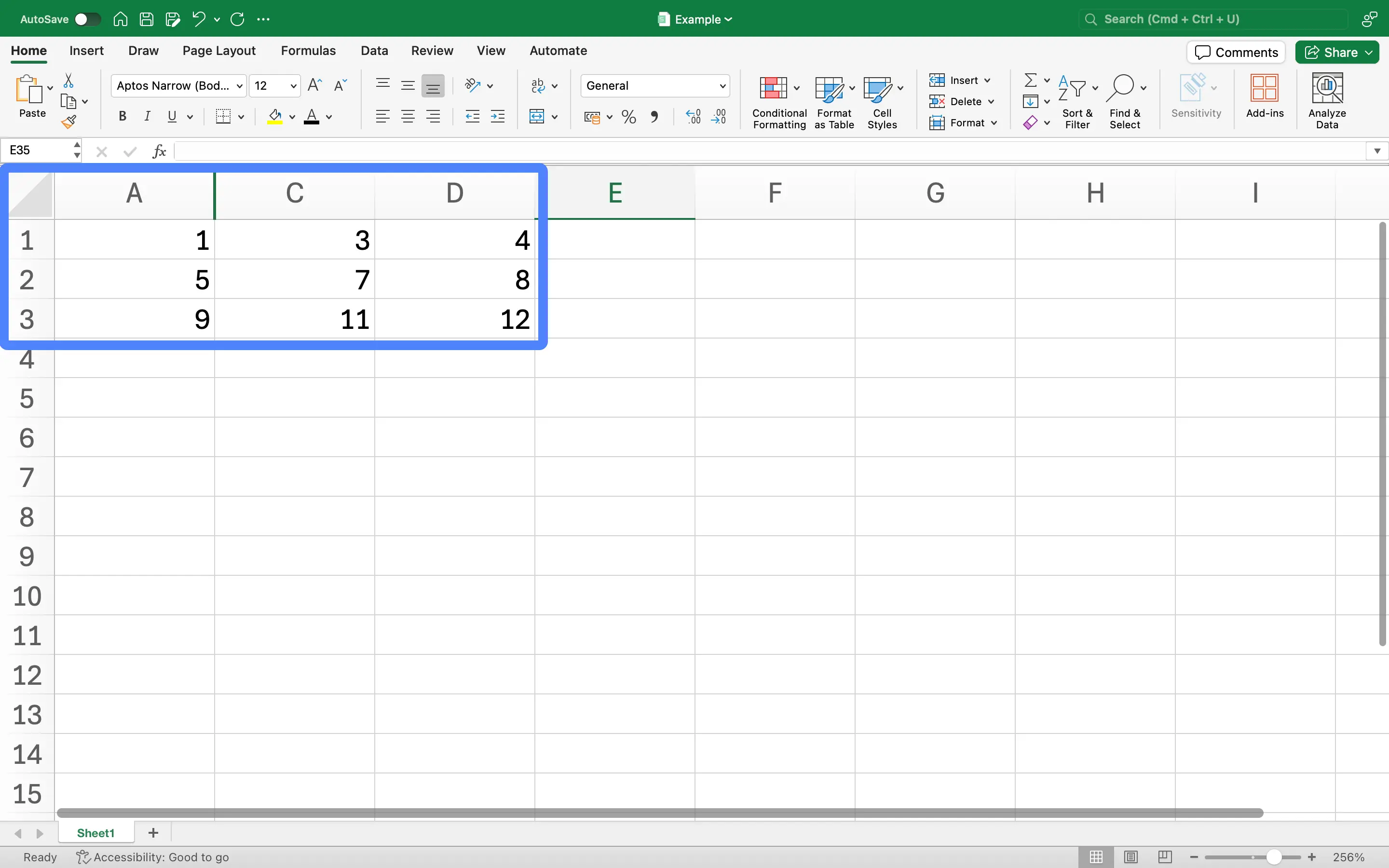Open the Format cells menu
The height and width of the screenshot is (868, 1389).
coord(963,122)
